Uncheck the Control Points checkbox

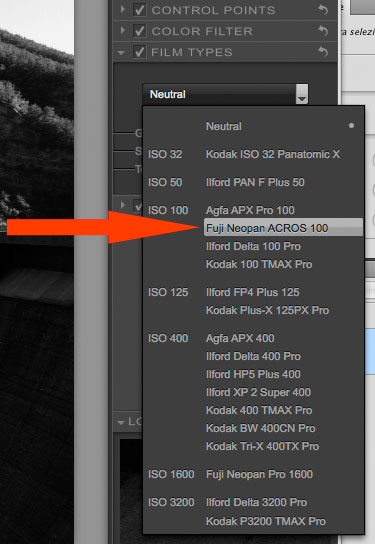139,10
